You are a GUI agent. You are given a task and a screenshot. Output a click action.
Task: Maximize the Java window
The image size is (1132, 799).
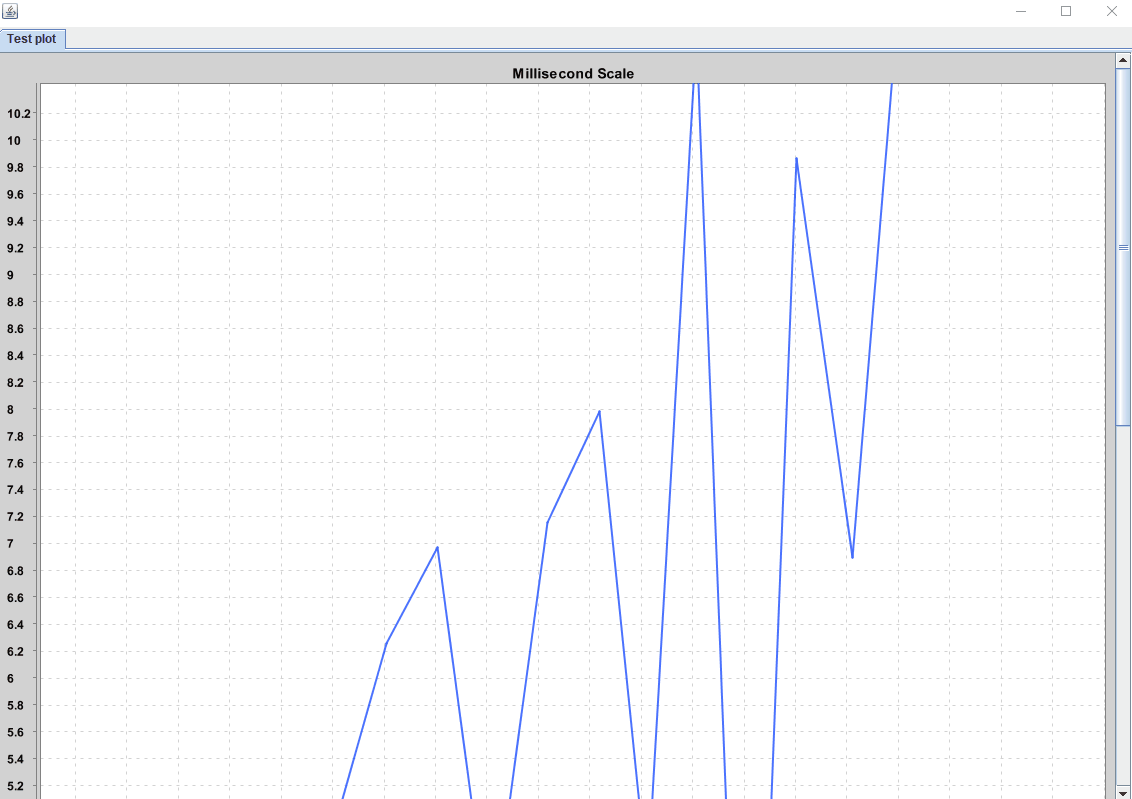click(x=1066, y=11)
